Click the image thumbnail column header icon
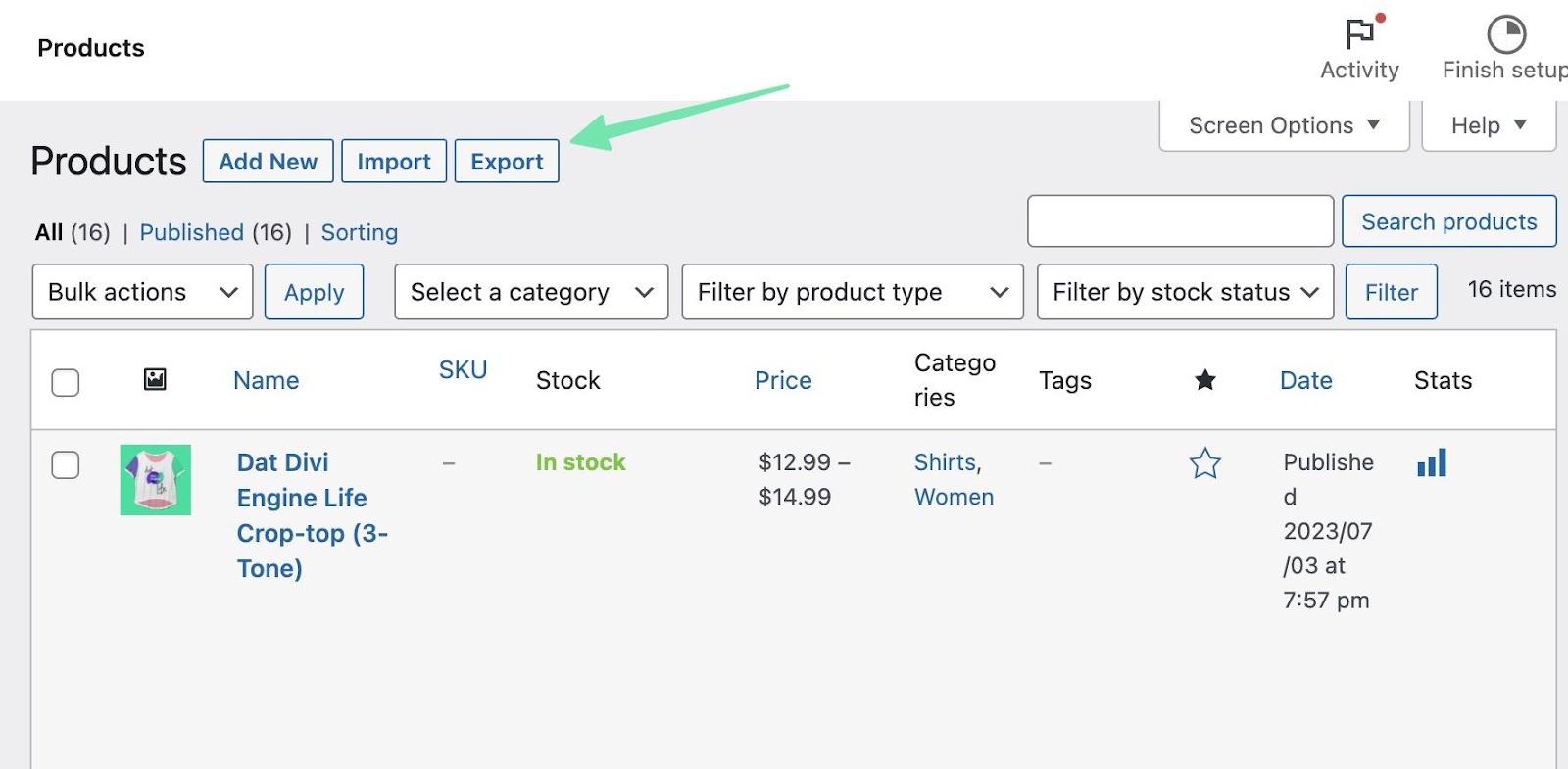Screen dimensions: 1568x769 point(155,379)
